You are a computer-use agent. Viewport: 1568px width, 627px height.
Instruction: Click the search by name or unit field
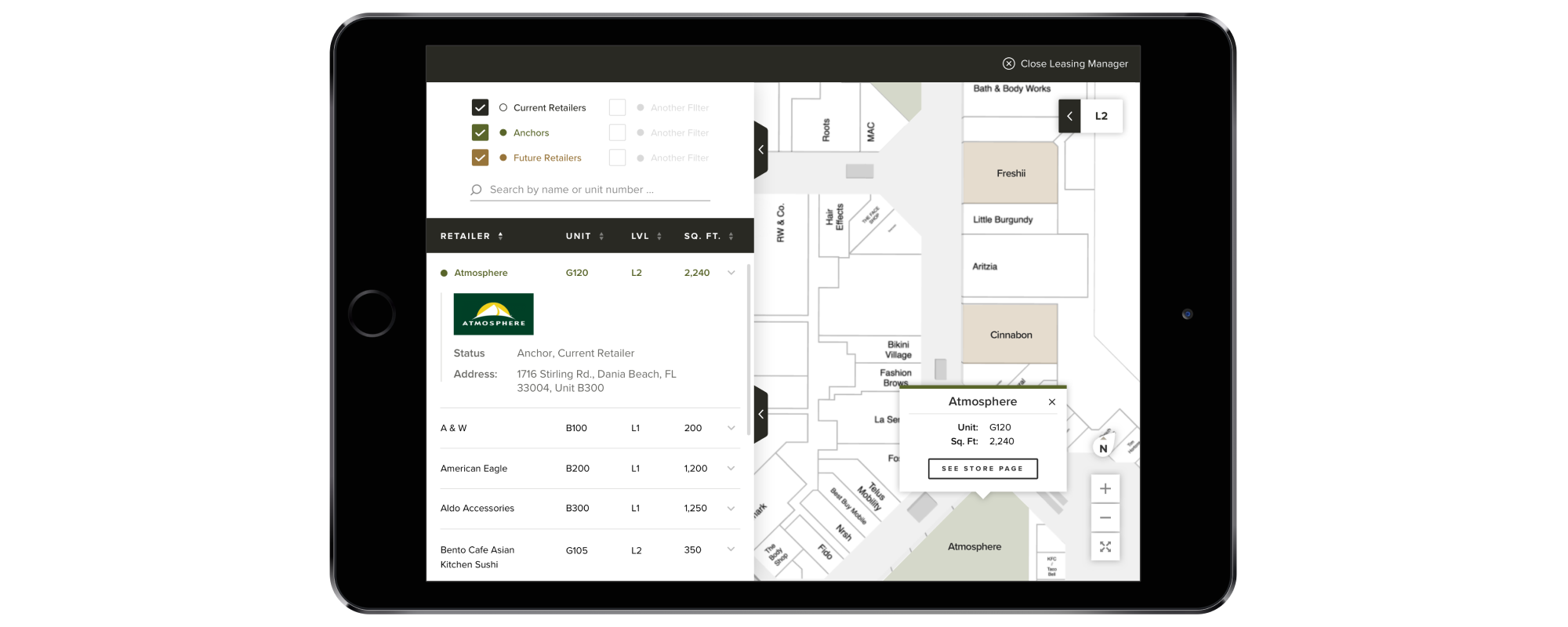pyautogui.click(x=590, y=190)
